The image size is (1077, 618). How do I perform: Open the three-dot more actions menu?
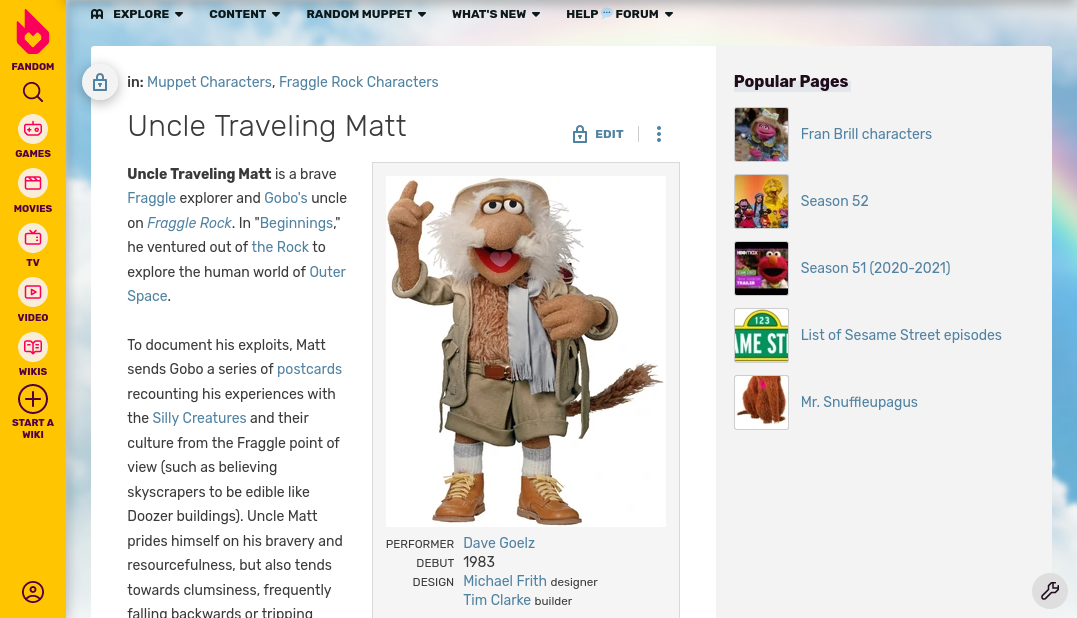click(x=659, y=134)
